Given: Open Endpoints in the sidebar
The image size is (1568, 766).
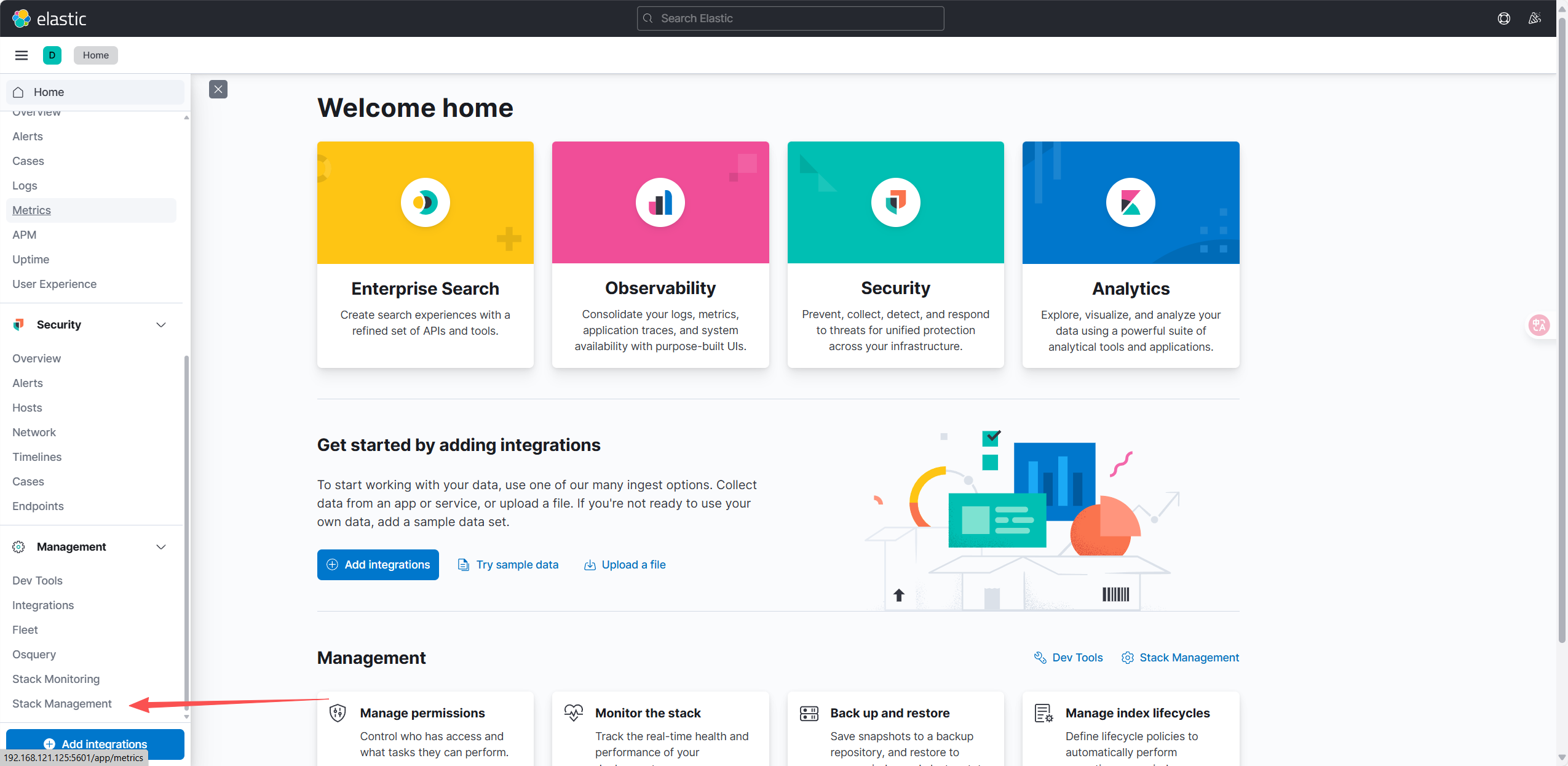Looking at the screenshot, I should click(x=38, y=506).
